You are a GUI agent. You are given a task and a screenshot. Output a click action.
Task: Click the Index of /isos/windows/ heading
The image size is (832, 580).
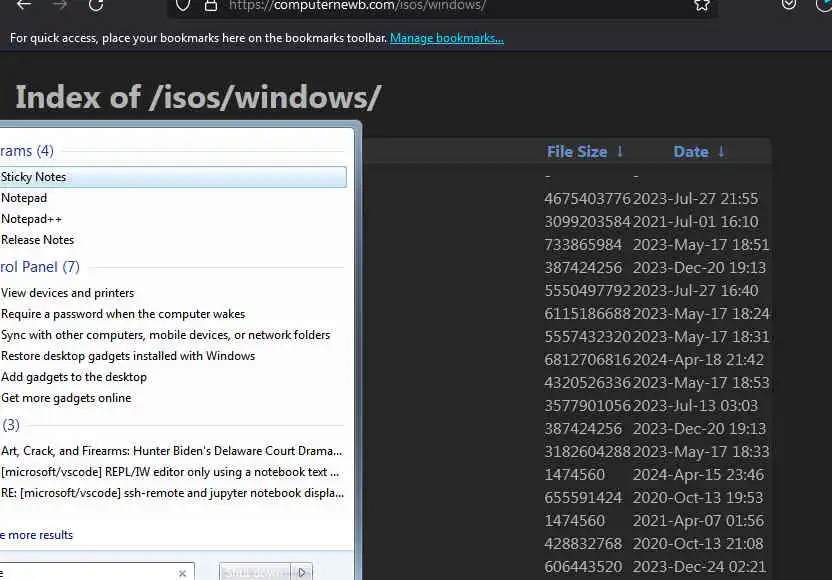[x=198, y=98]
